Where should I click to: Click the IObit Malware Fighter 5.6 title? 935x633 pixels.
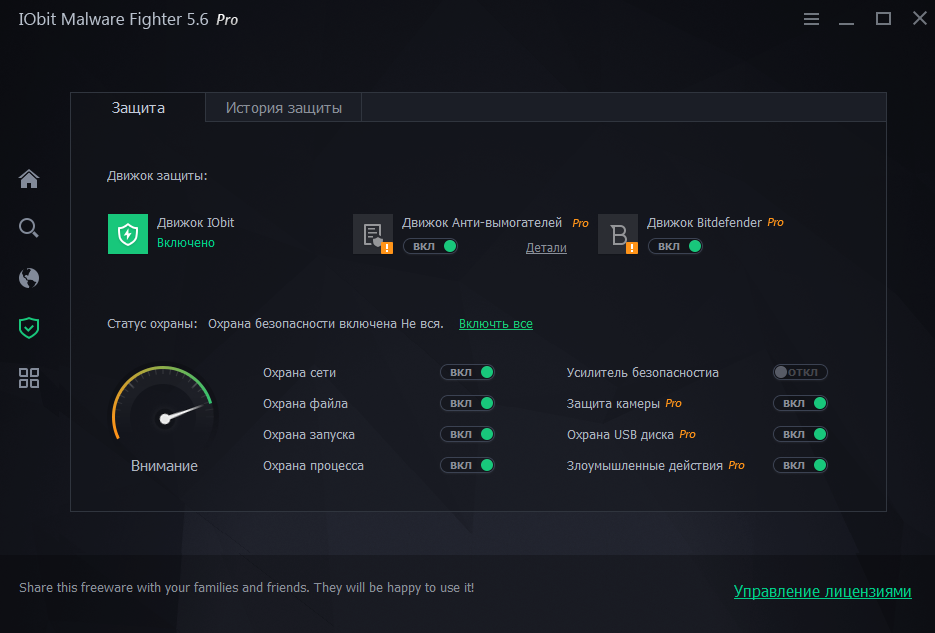(113, 19)
